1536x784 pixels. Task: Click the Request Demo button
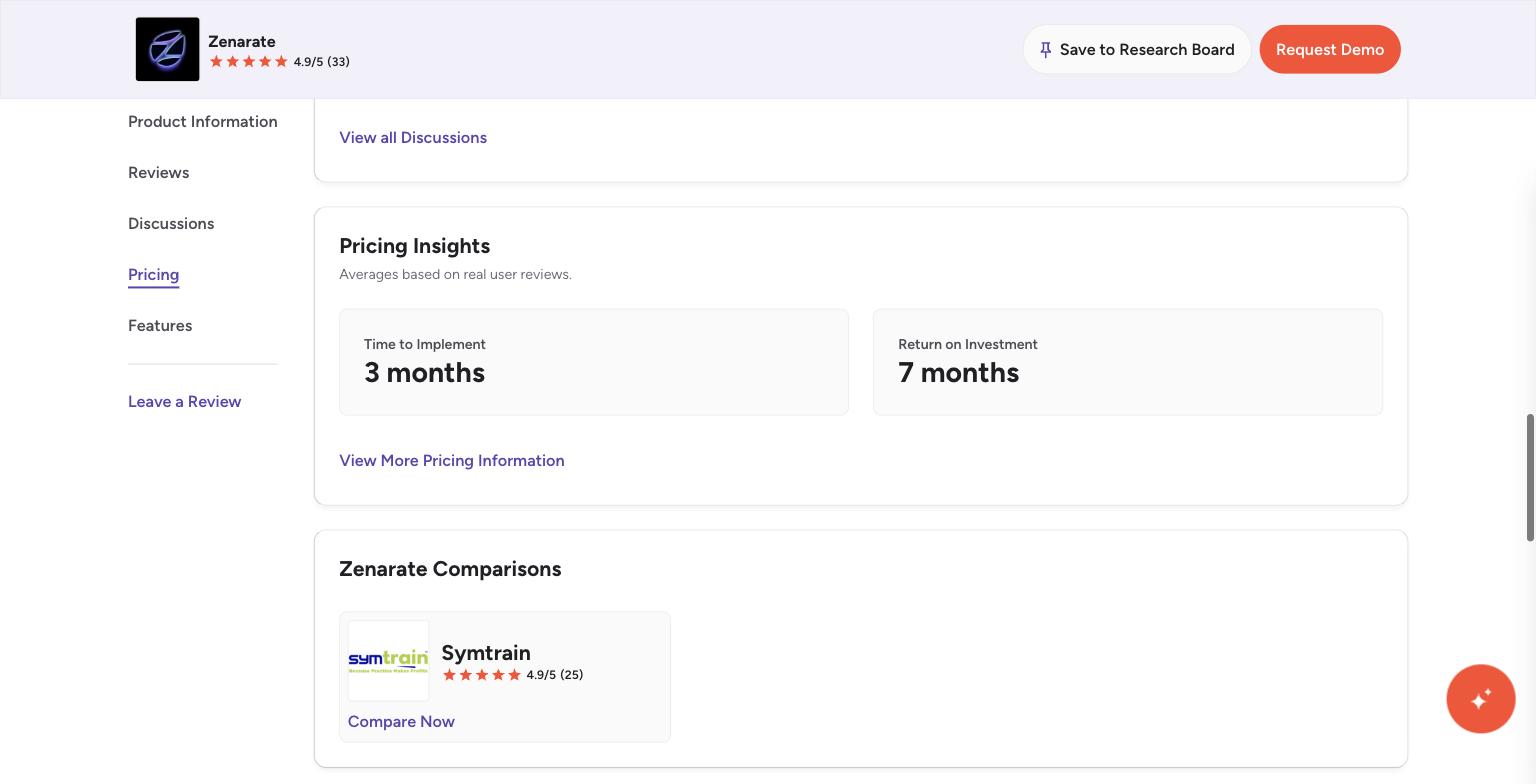[x=1330, y=49]
